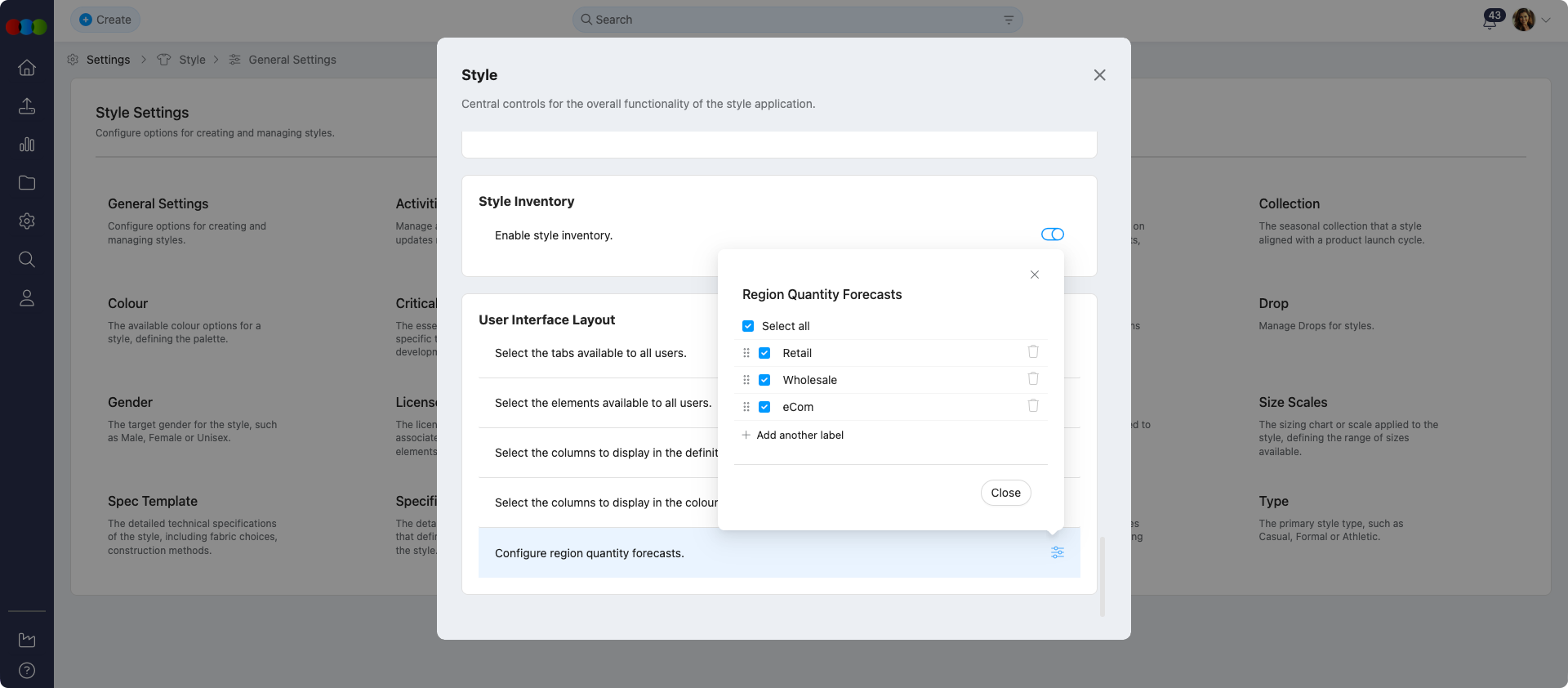The image size is (1568, 688).
Task: Go to Home in the sidebar
Action: [27, 68]
